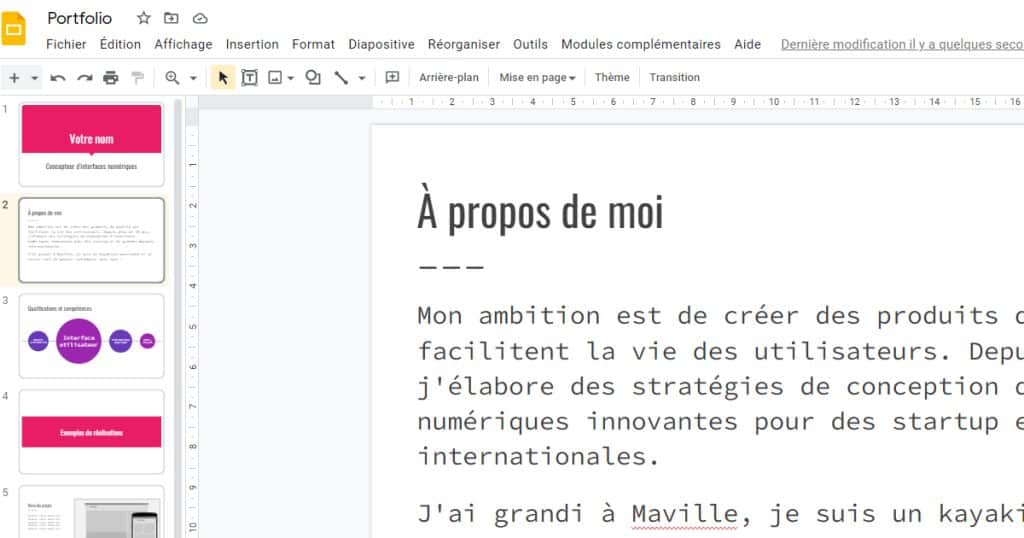This screenshot has height=538, width=1024.
Task: Check cloud save status icon
Action: click(200, 18)
